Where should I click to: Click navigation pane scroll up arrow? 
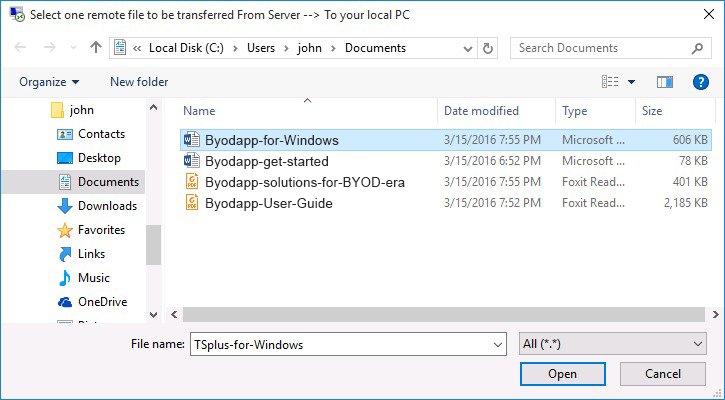pyautogui.click(x=154, y=107)
